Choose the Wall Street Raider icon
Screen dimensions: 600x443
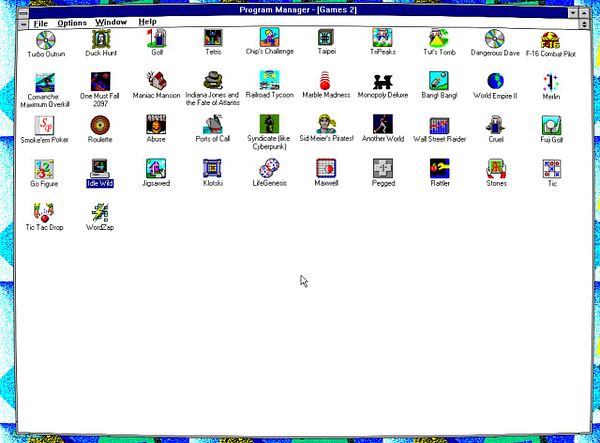439,125
